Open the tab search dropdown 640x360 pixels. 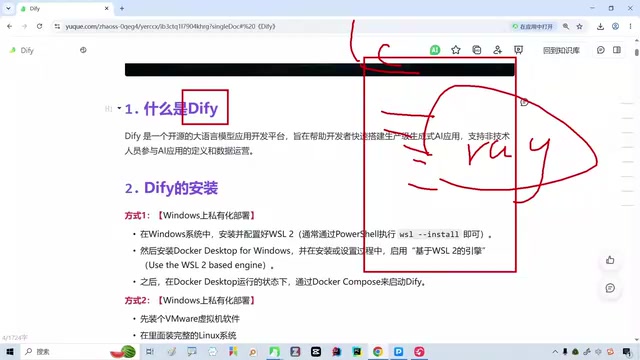pos(8,8)
